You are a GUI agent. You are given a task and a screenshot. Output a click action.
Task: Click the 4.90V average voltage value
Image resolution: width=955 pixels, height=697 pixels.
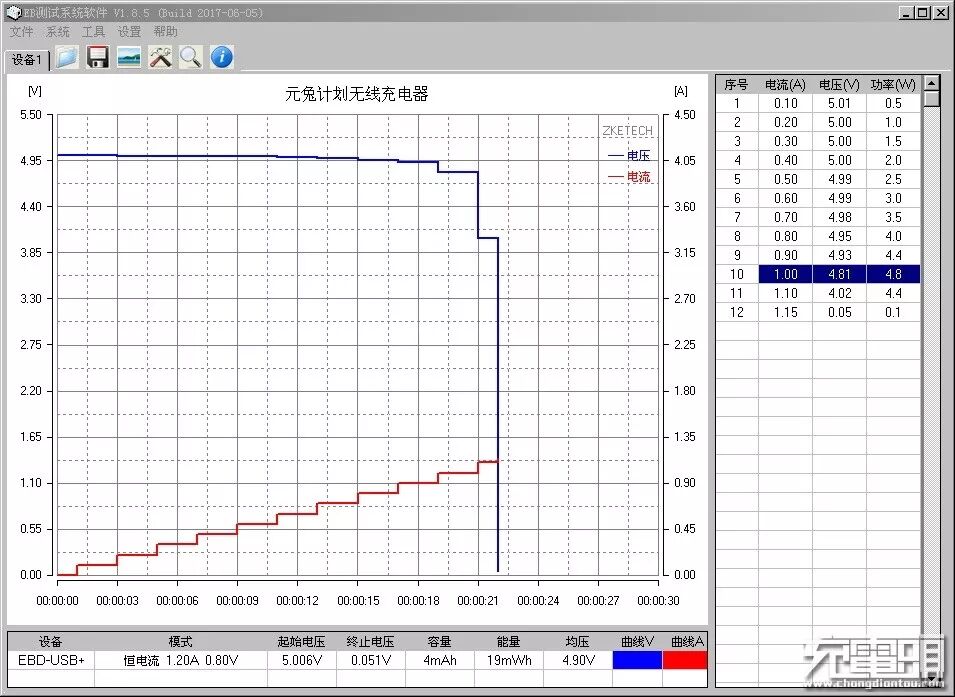pos(577,660)
